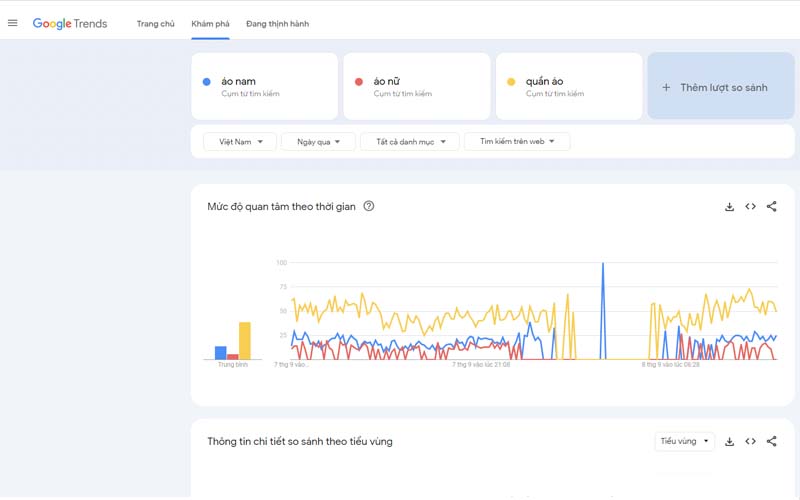800x500 pixels.
Task: Open the Tất cả danh mục dropdown
Action: (x=410, y=142)
